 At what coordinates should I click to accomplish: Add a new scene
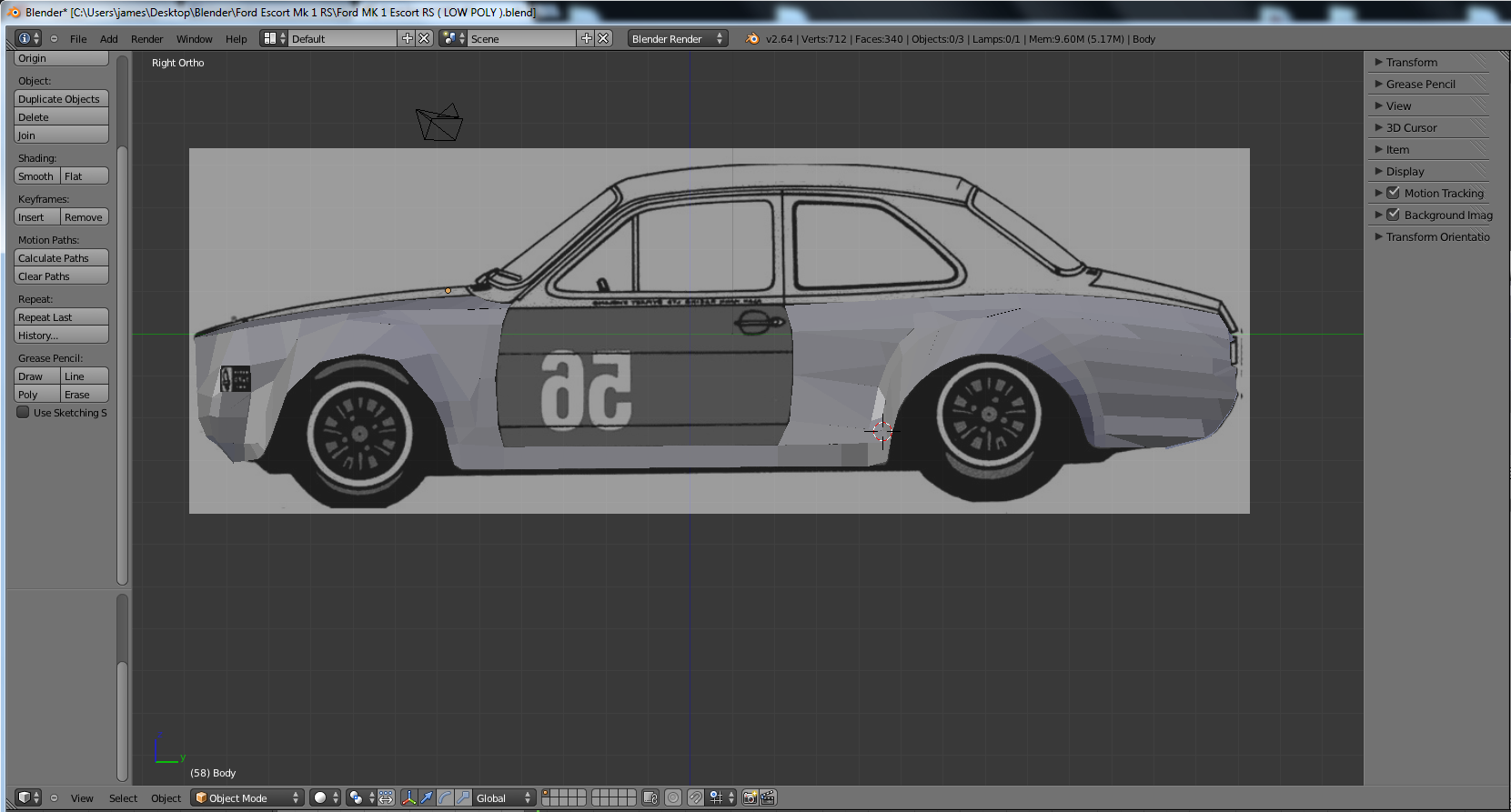pyautogui.click(x=586, y=38)
